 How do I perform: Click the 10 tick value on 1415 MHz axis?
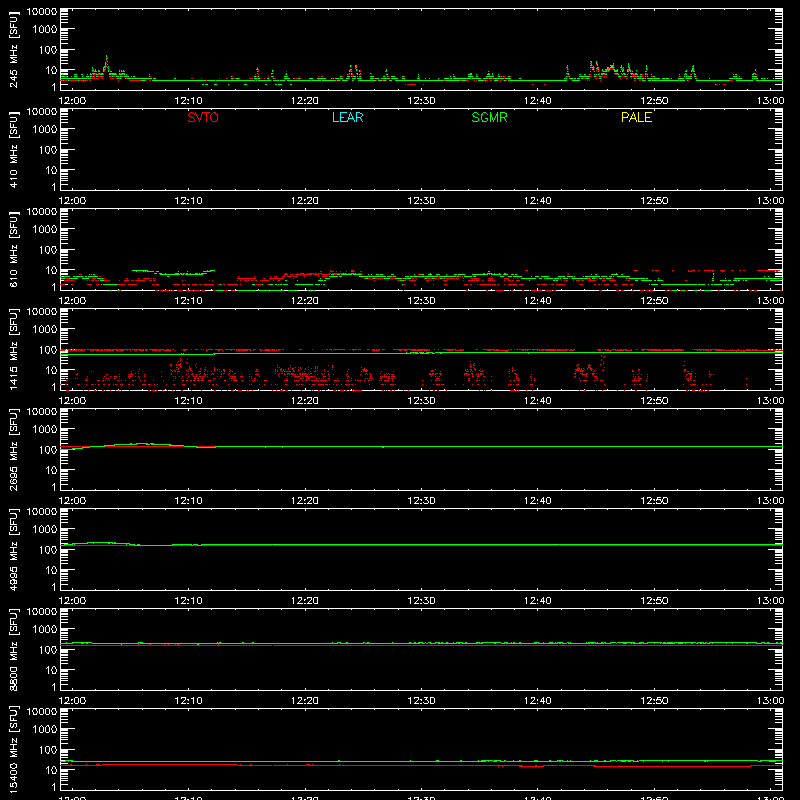coord(52,370)
